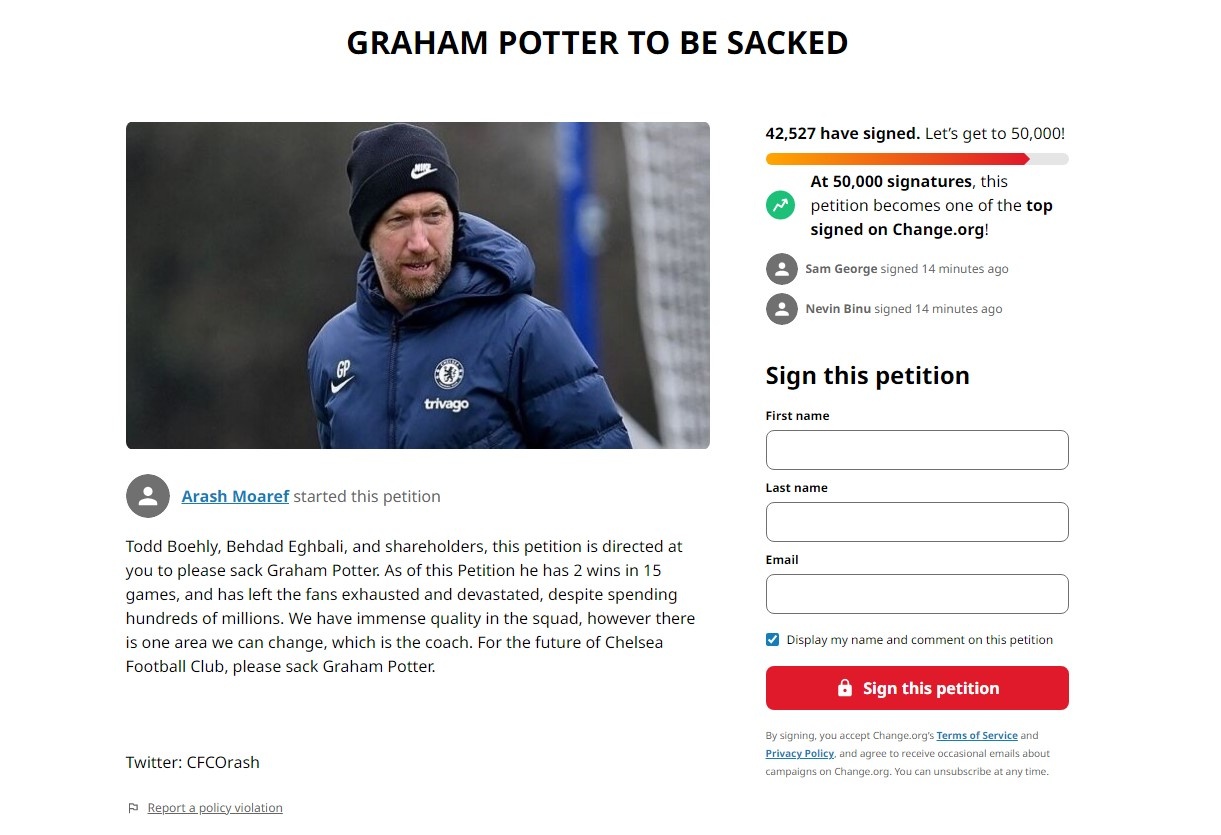Visit Arash Moaref's petition starter profile
The width and height of the screenshot is (1221, 835).
[x=235, y=495]
